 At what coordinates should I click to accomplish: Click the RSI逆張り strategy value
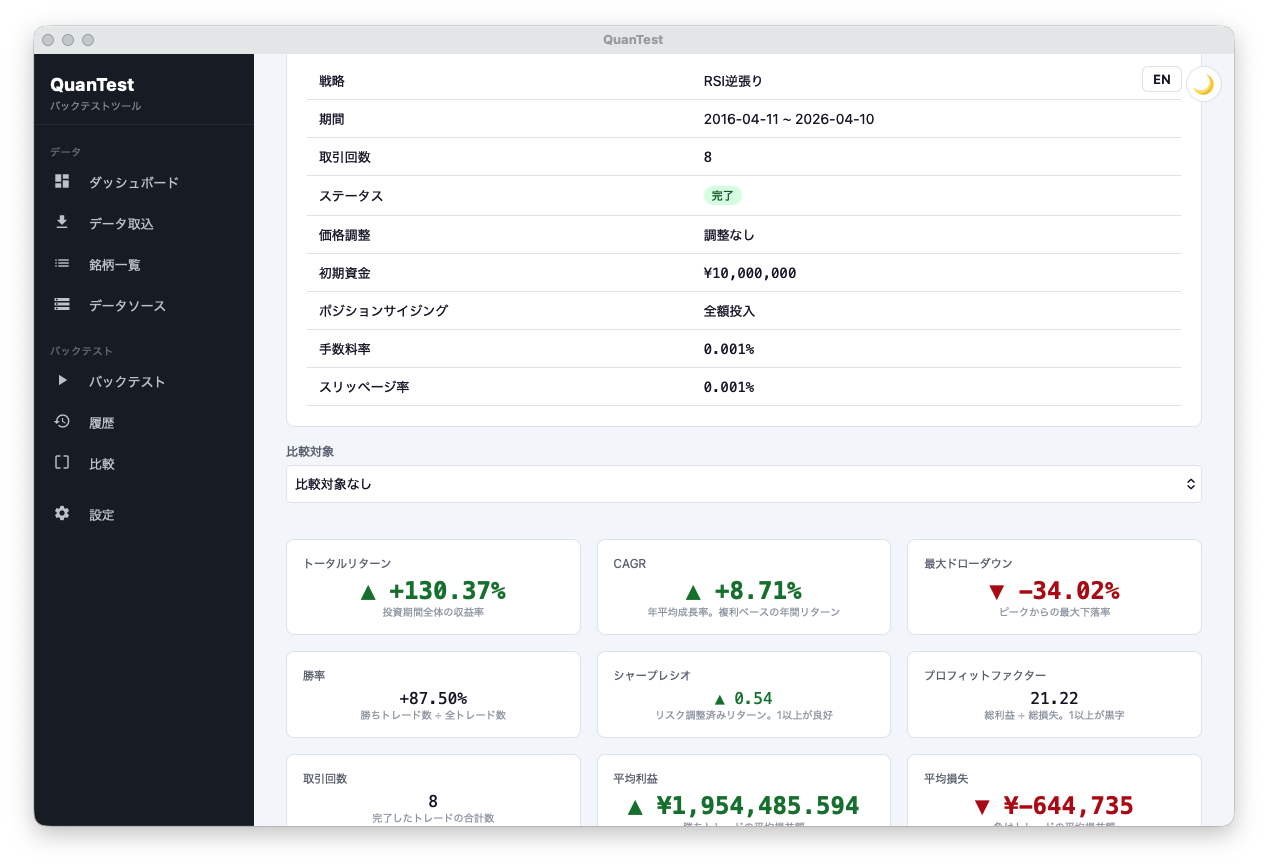tap(733, 81)
